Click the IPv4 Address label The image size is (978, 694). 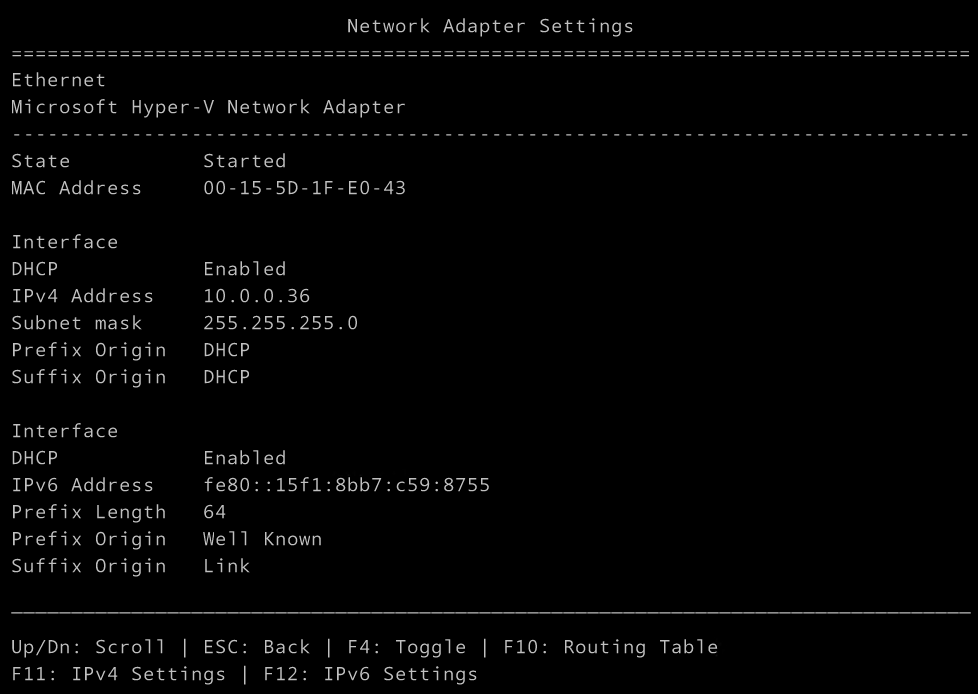82,296
